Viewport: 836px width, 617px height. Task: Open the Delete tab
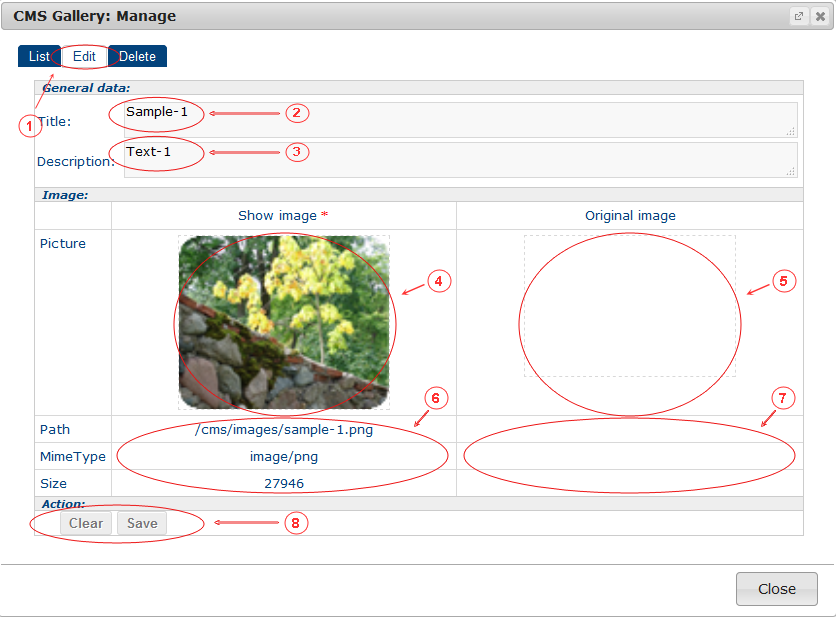[x=138, y=57]
